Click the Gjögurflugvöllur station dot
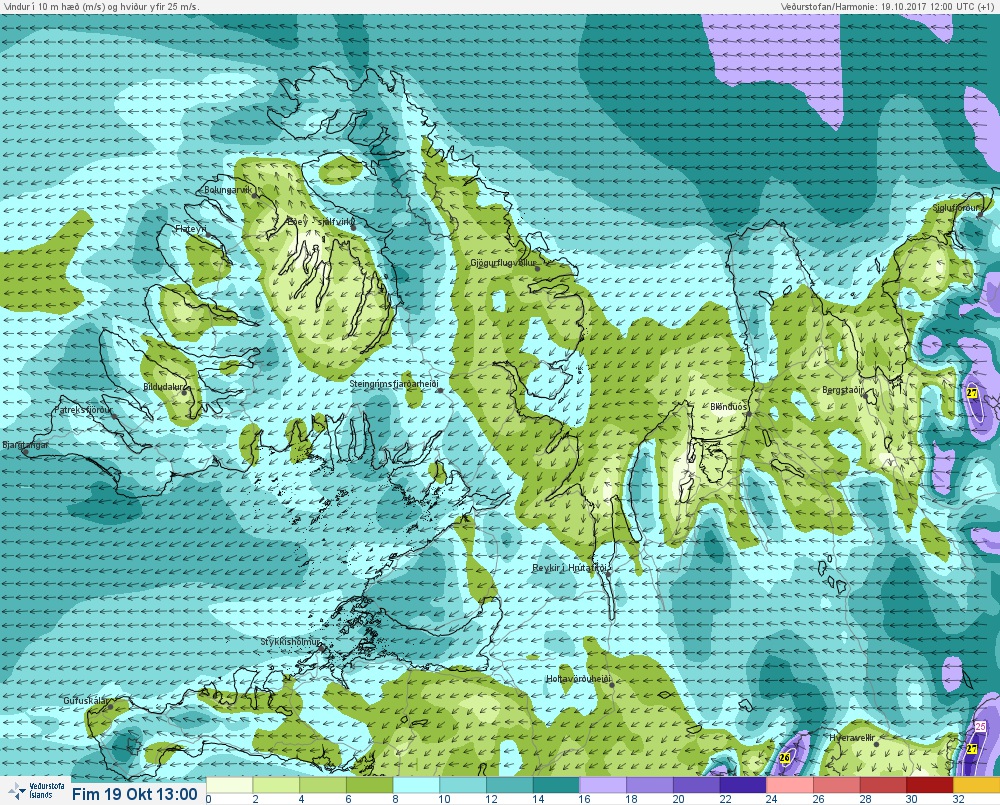The height and width of the screenshot is (805, 1000). 538,269
